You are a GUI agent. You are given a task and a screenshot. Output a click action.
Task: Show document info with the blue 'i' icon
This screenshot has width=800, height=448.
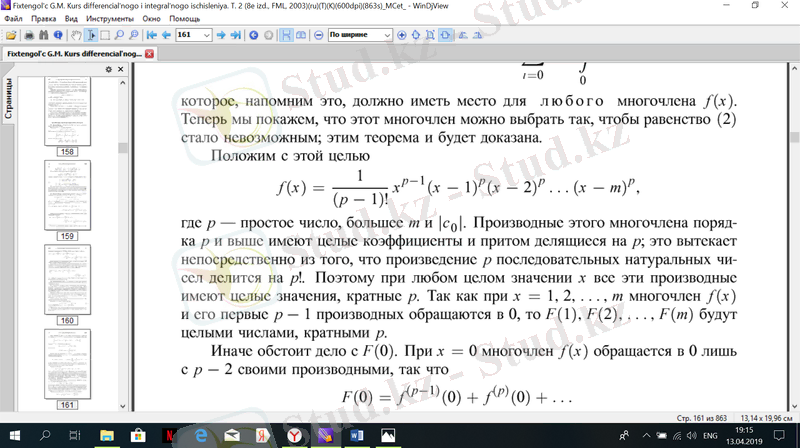click(x=58, y=35)
